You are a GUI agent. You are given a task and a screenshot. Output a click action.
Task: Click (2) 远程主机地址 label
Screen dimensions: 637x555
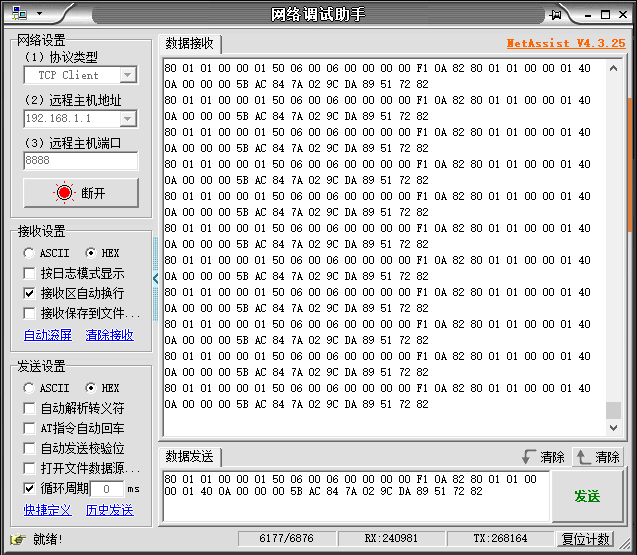(x=73, y=100)
